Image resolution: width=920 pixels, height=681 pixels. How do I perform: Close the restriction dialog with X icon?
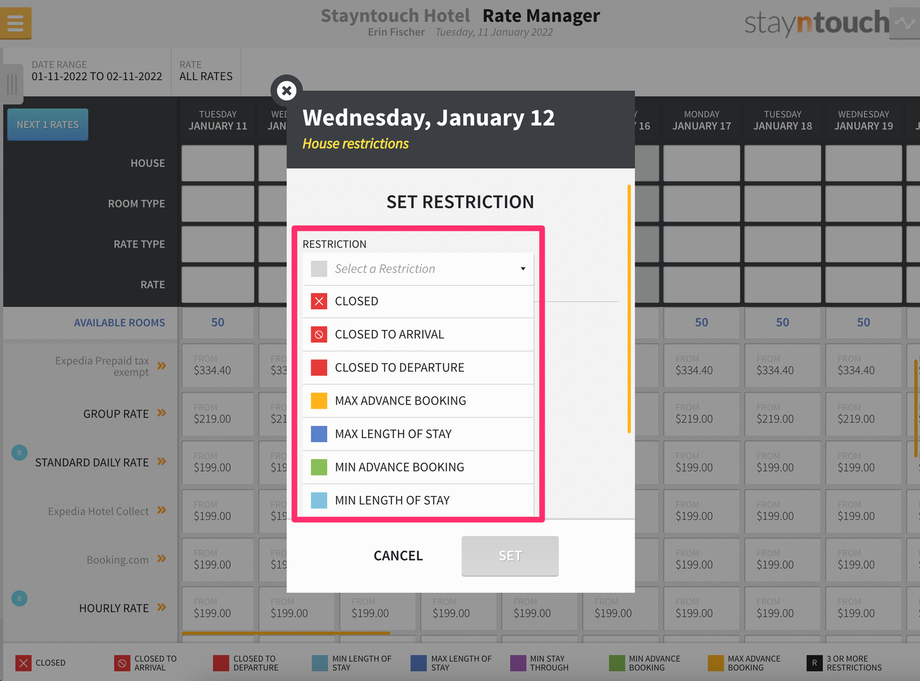[x=286, y=90]
